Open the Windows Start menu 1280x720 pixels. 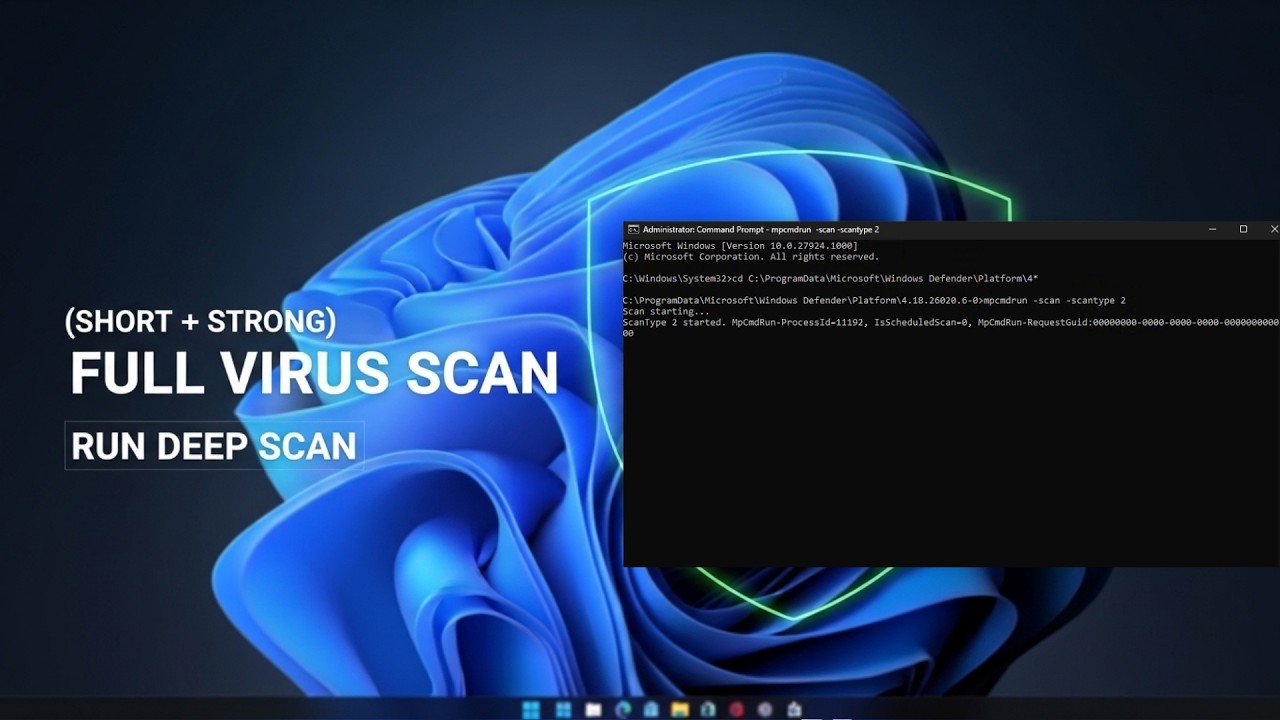[531, 709]
